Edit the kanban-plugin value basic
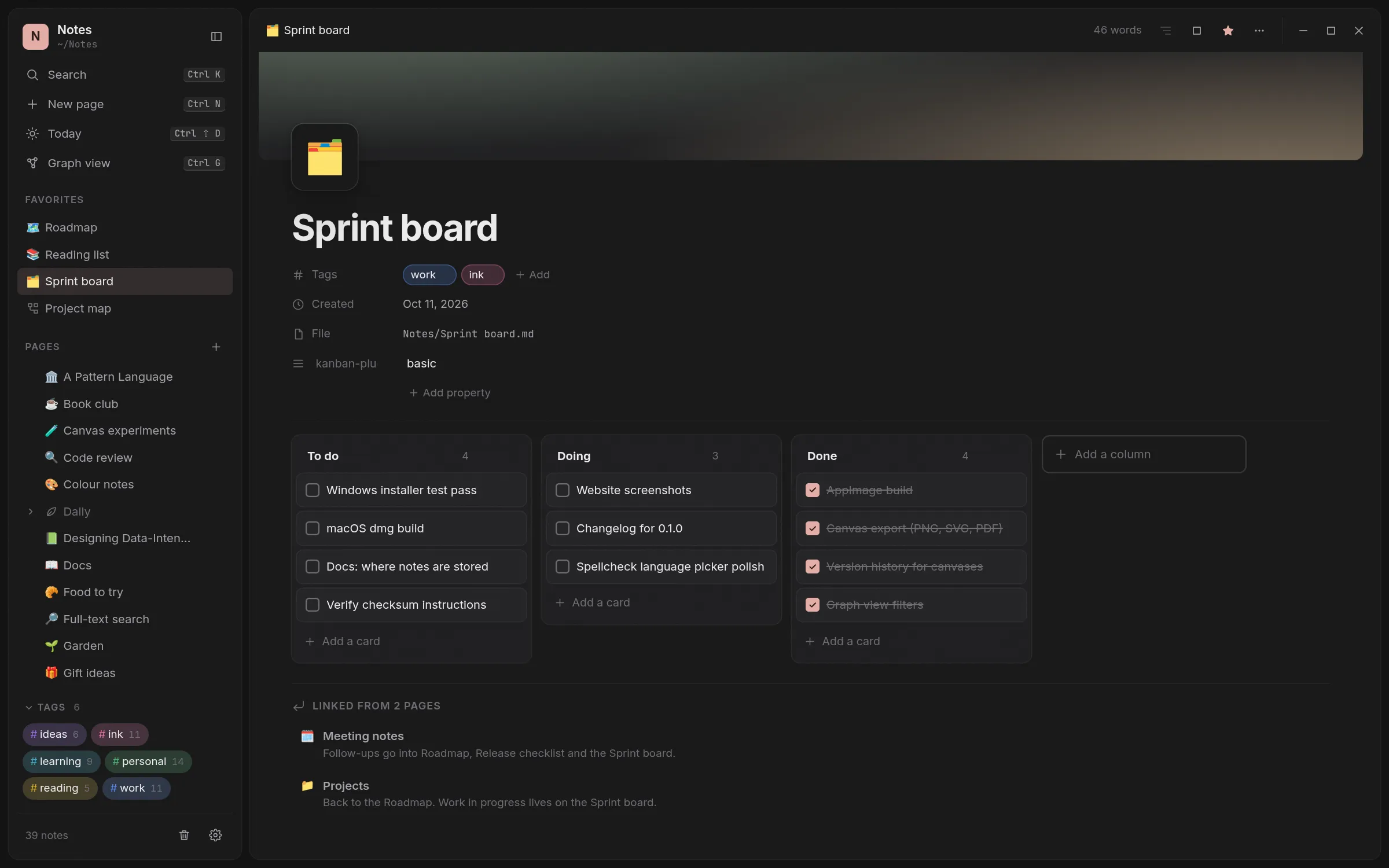 [x=421, y=363]
